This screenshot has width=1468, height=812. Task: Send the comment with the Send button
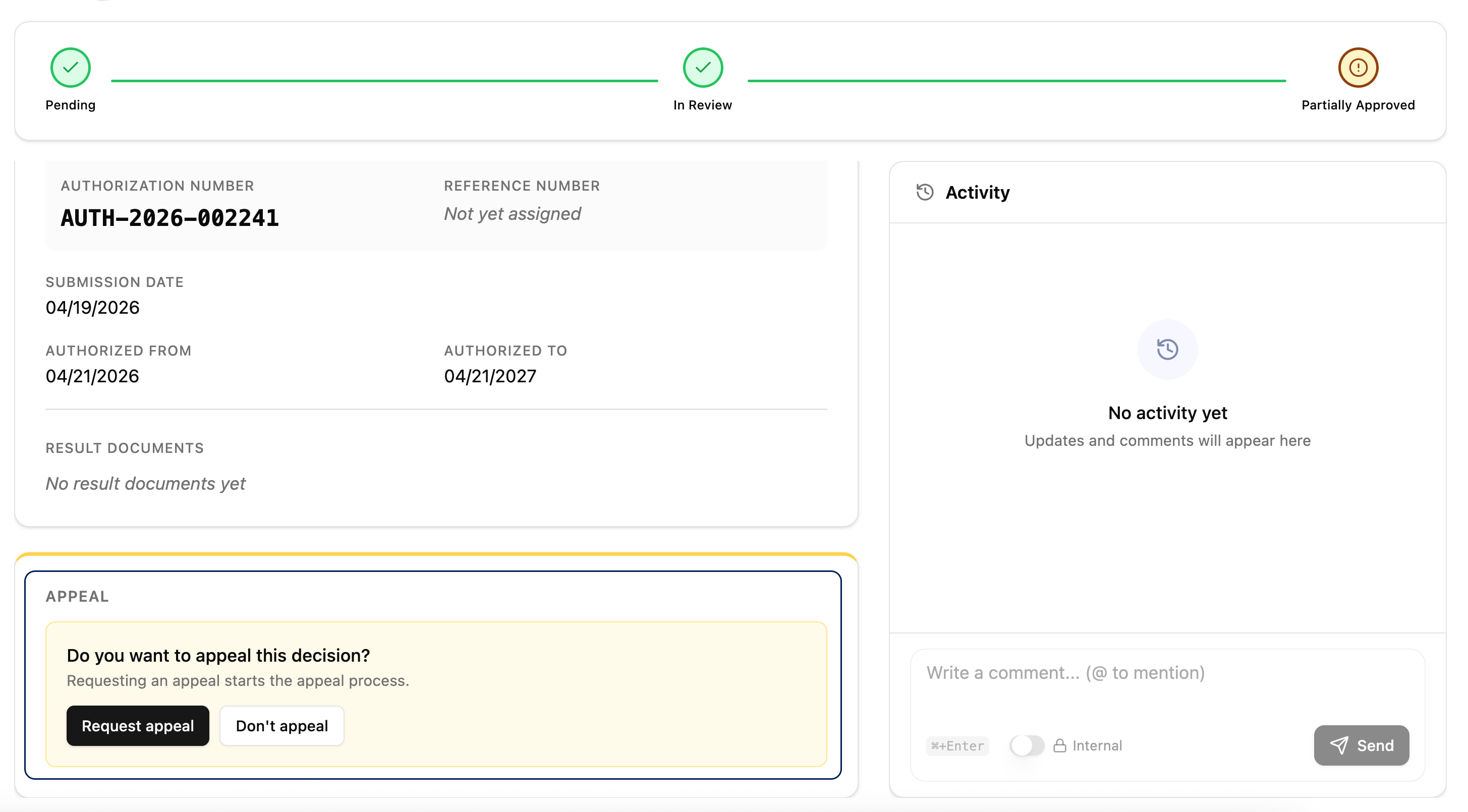tap(1361, 745)
